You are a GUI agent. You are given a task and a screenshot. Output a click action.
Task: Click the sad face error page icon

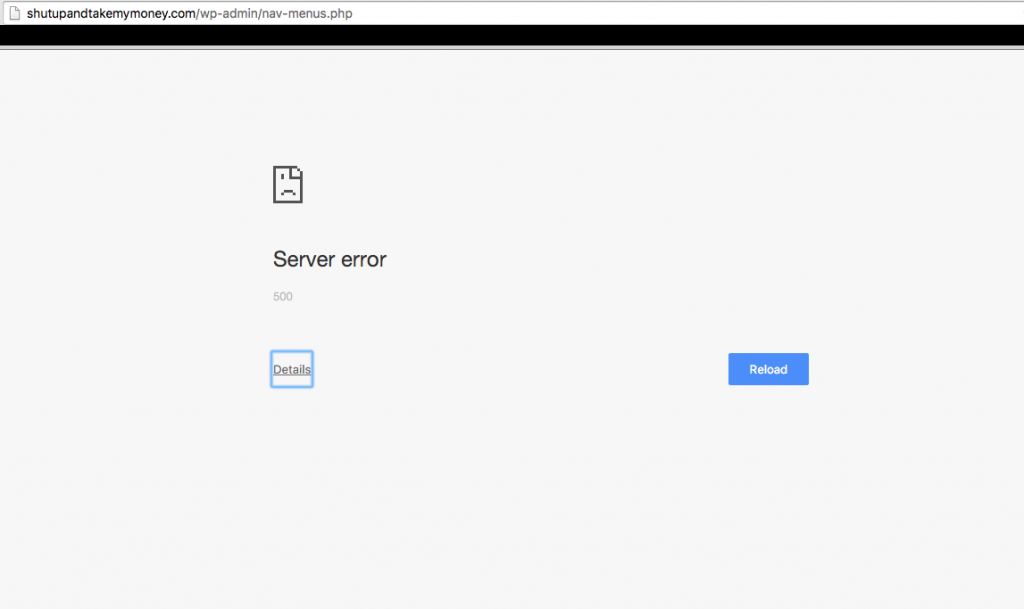(288, 185)
